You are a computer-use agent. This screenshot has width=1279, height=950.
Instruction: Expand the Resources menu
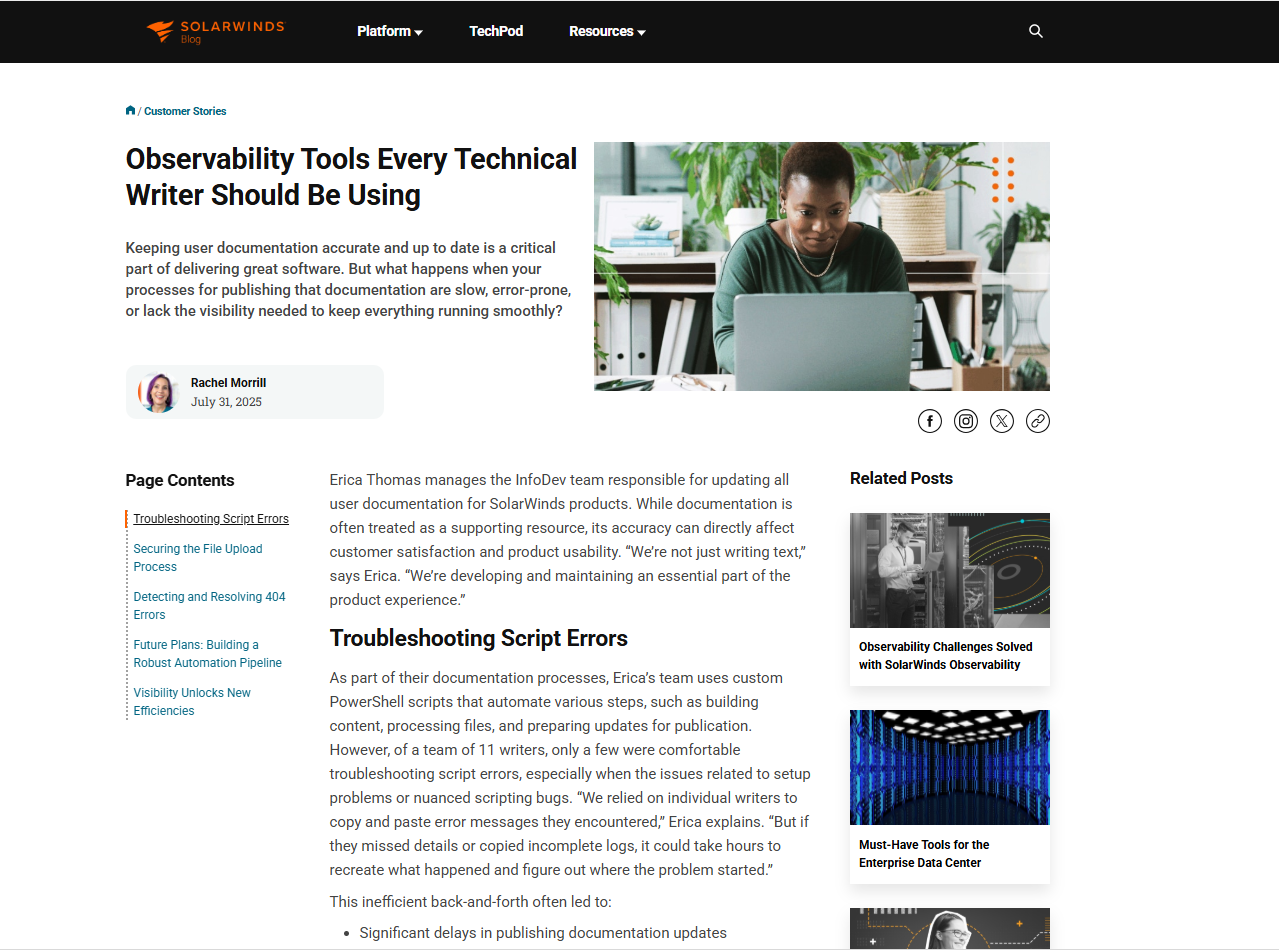click(607, 31)
